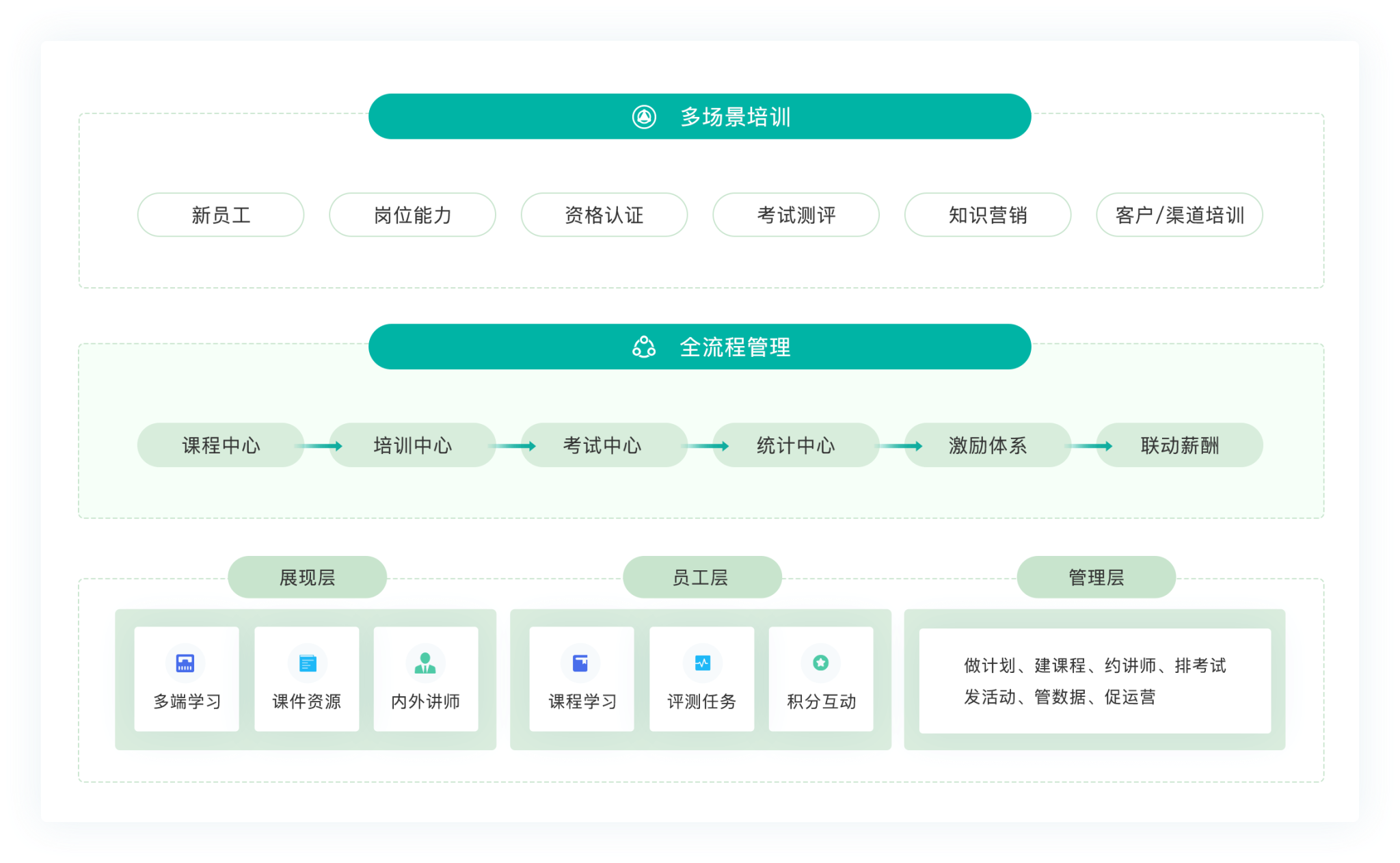The height and width of the screenshot is (863, 1400).
Task: Click the 课程学习 book icon
Action: [580, 663]
